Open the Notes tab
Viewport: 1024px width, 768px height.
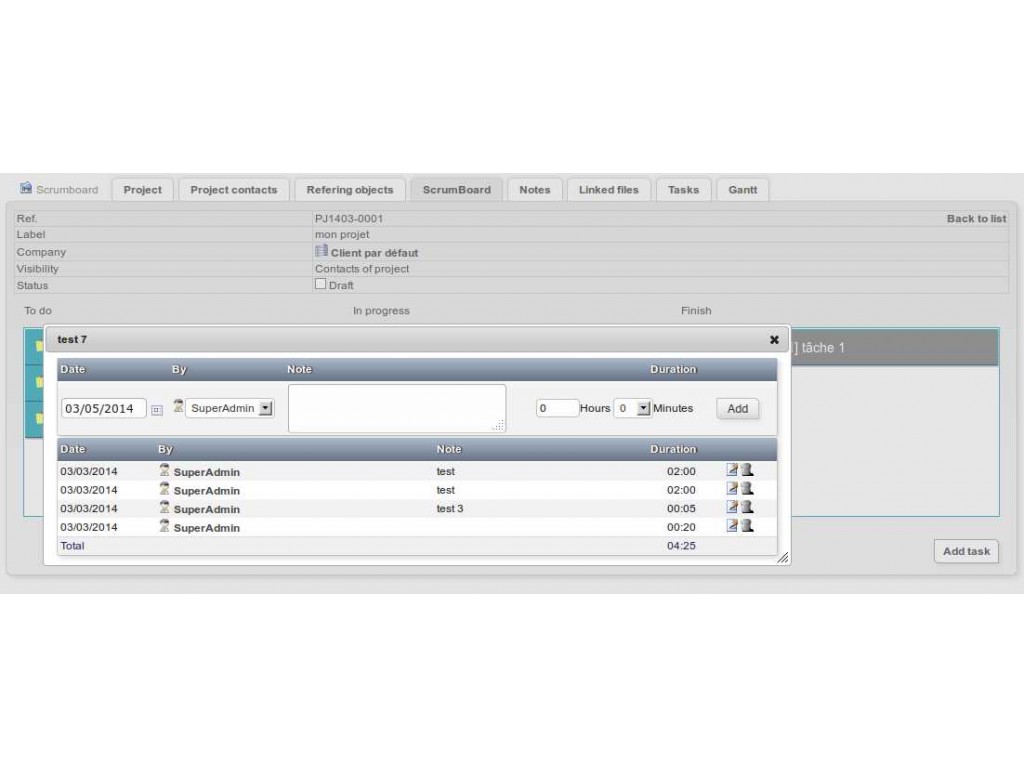tap(535, 189)
